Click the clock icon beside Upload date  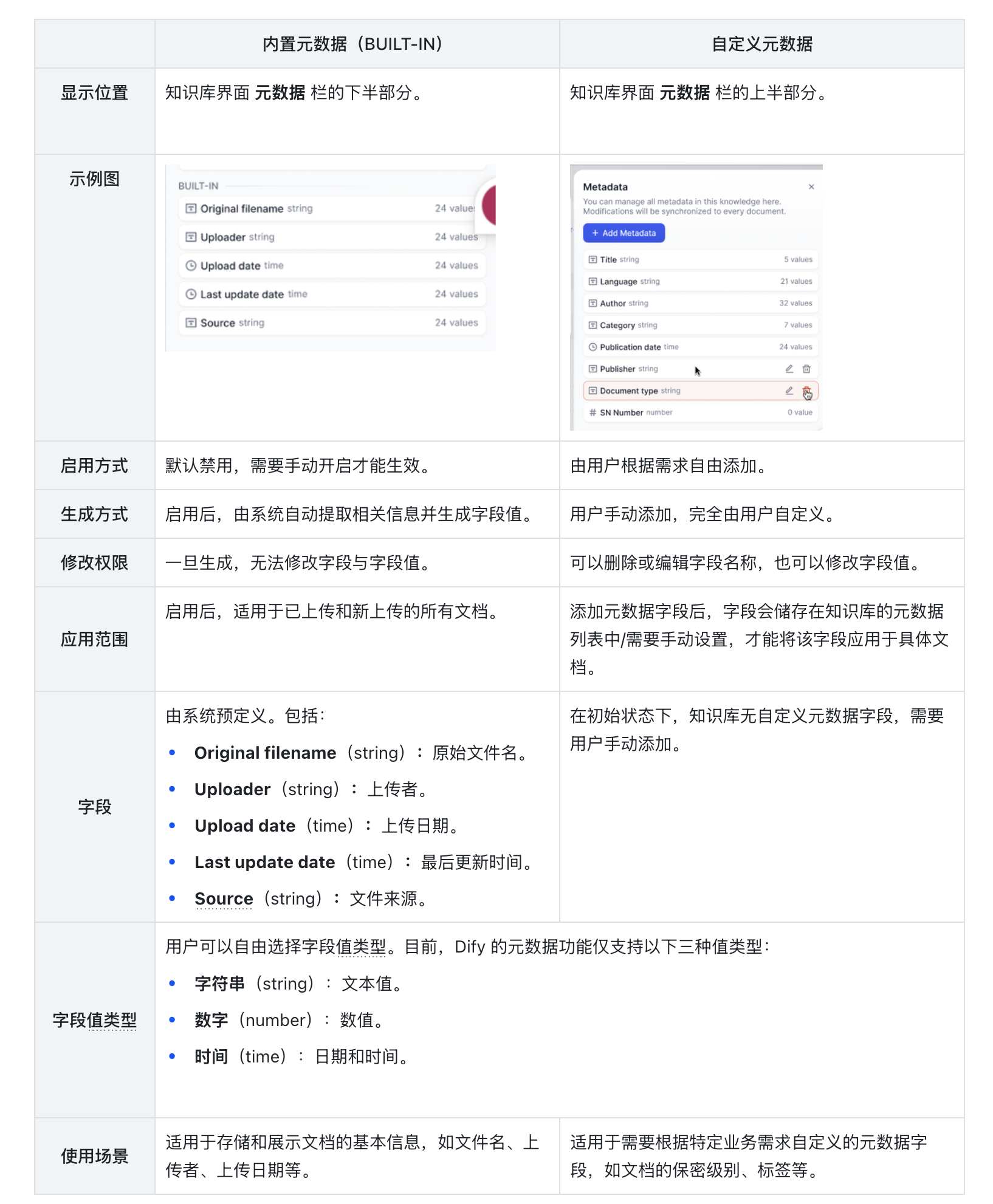(191, 265)
